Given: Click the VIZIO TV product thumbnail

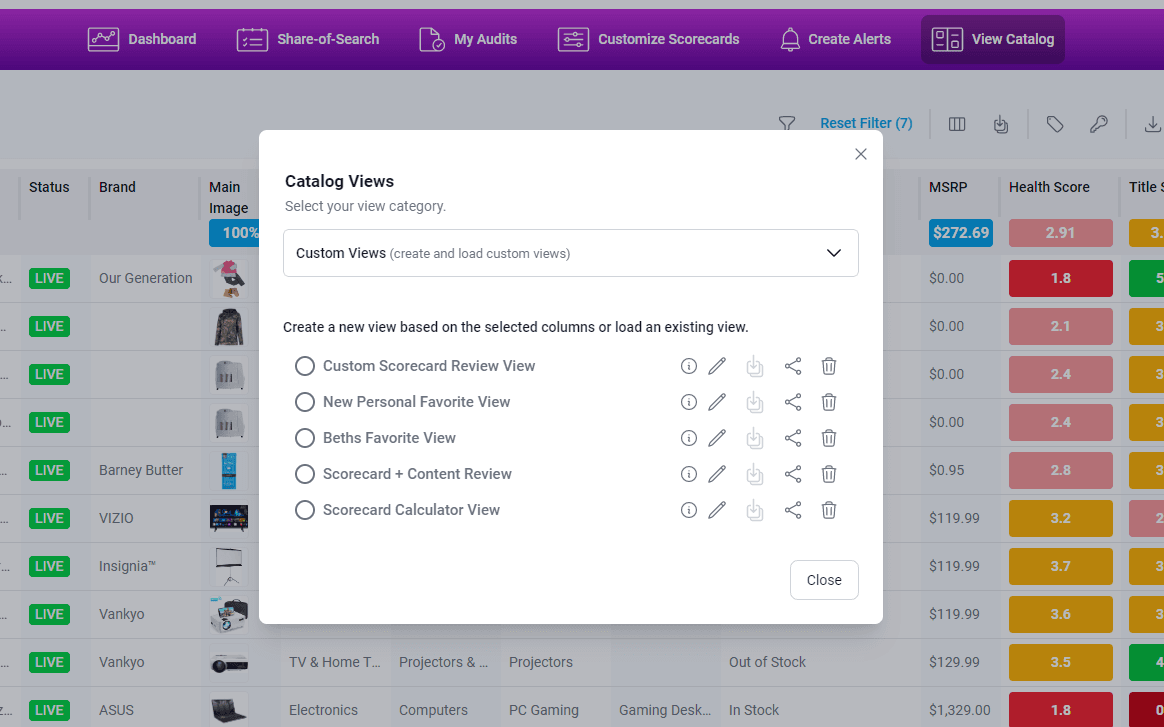Looking at the screenshot, I should pos(228,518).
